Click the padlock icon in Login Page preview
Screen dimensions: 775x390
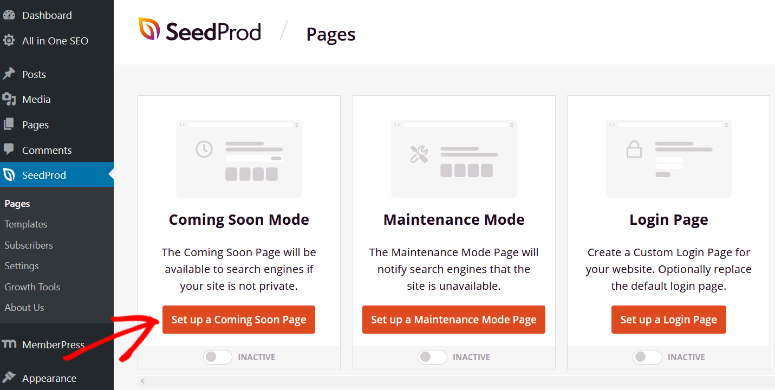click(x=634, y=149)
